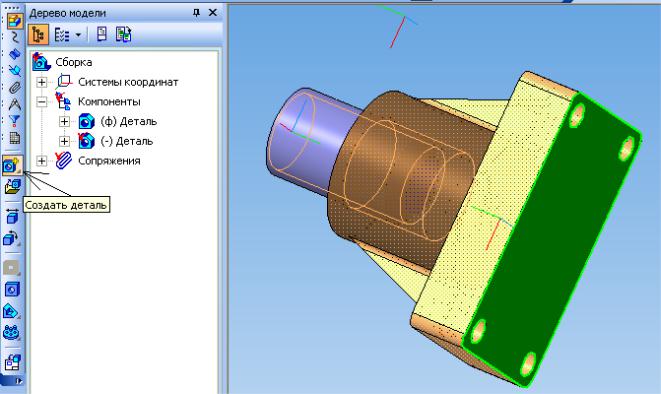The height and width of the screenshot is (394, 661).
Task: Select the (ф) Деталь component
Action: coord(129,121)
